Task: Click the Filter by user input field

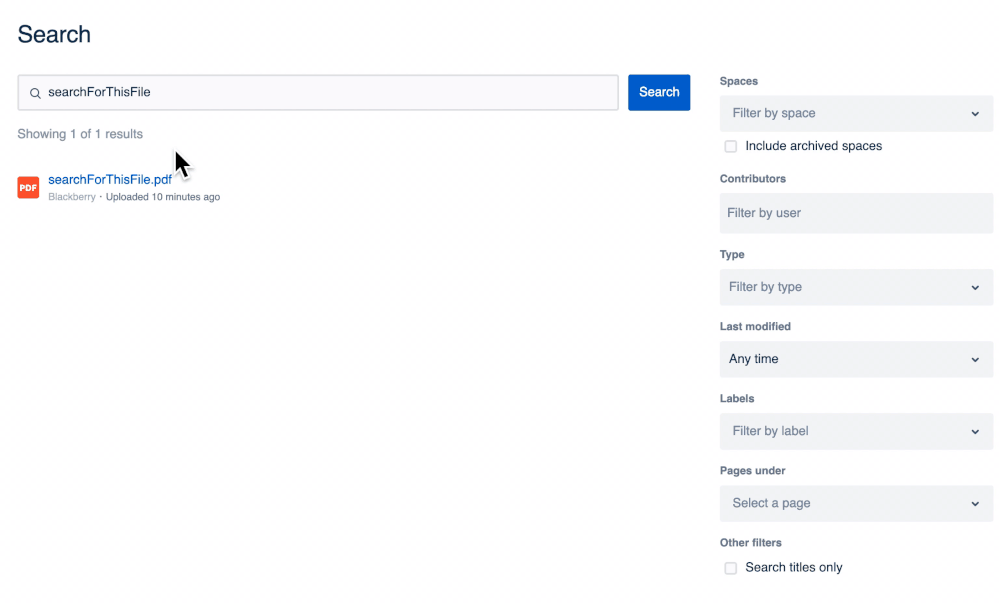Action: [x=856, y=213]
